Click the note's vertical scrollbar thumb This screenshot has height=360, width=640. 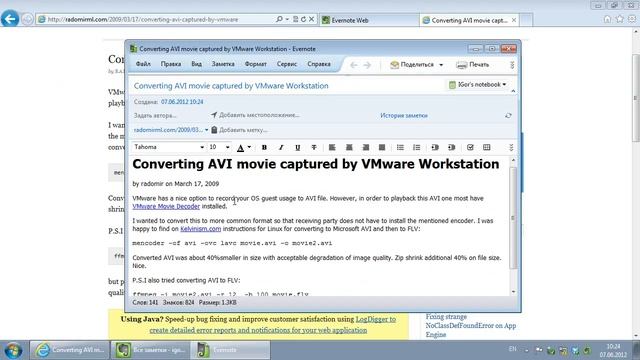513,218
